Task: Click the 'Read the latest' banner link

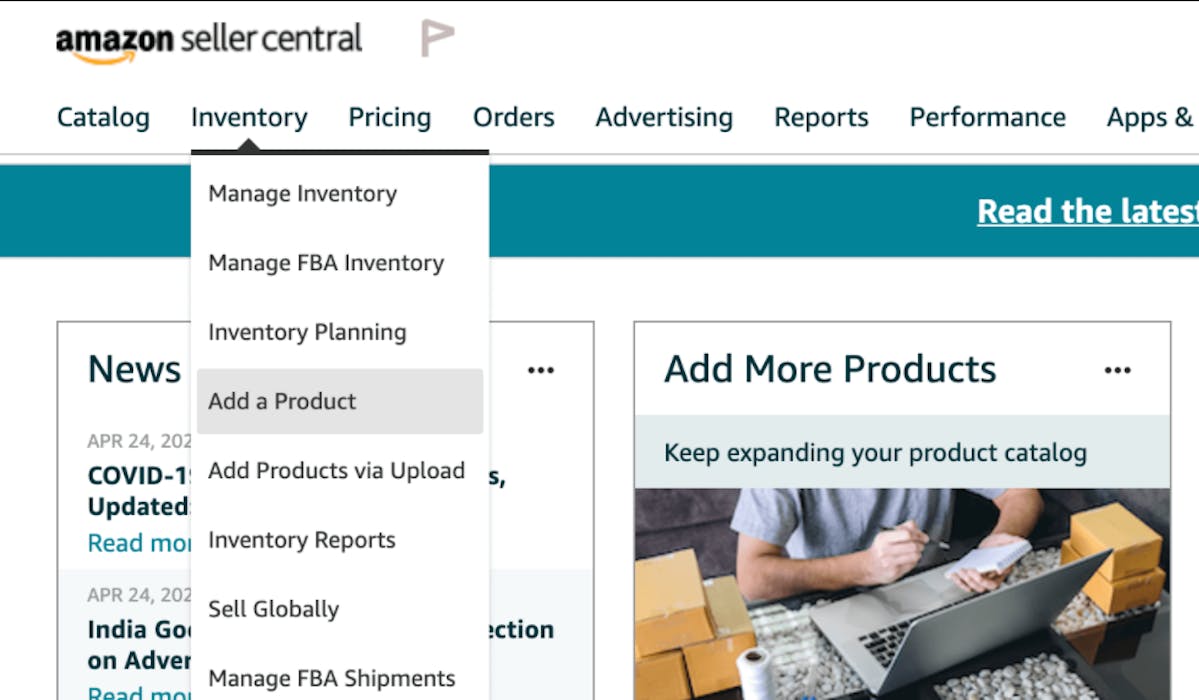Action: point(1087,211)
